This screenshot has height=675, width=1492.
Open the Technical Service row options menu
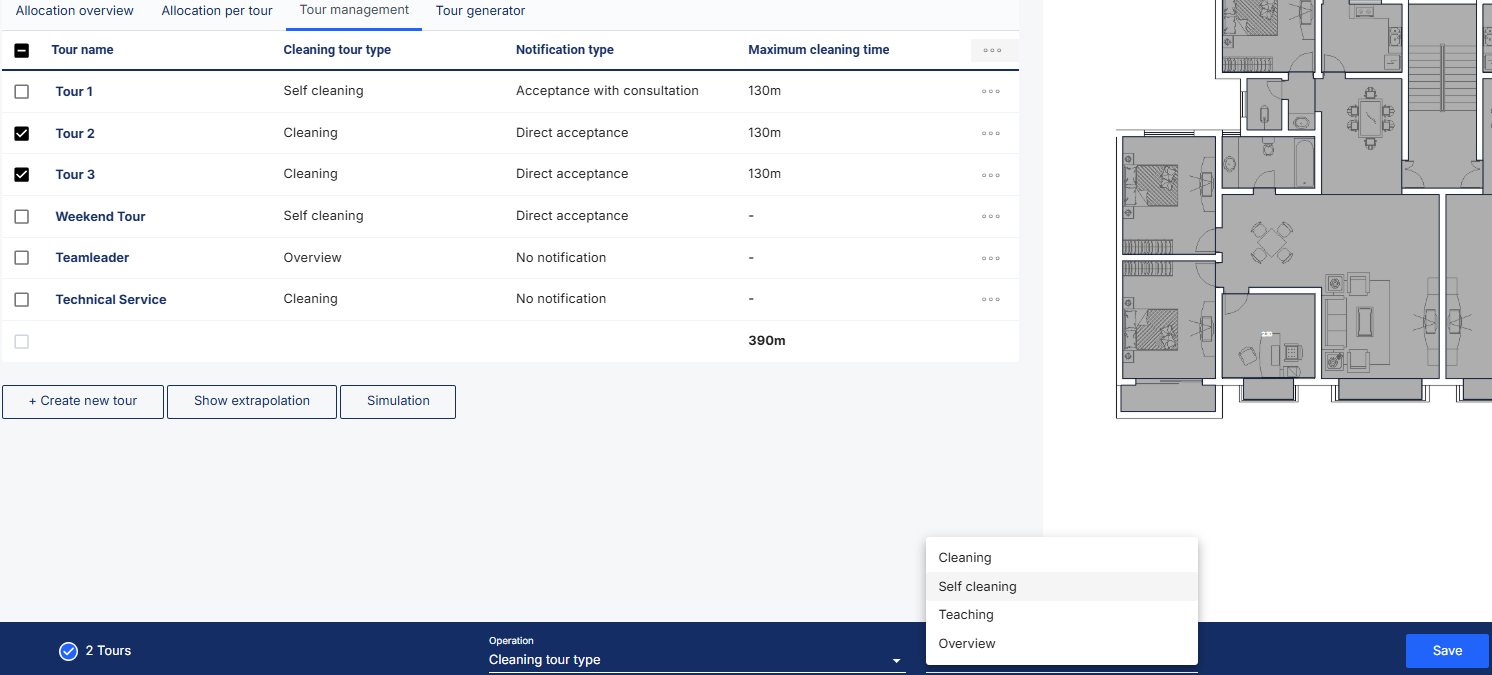[x=990, y=300]
